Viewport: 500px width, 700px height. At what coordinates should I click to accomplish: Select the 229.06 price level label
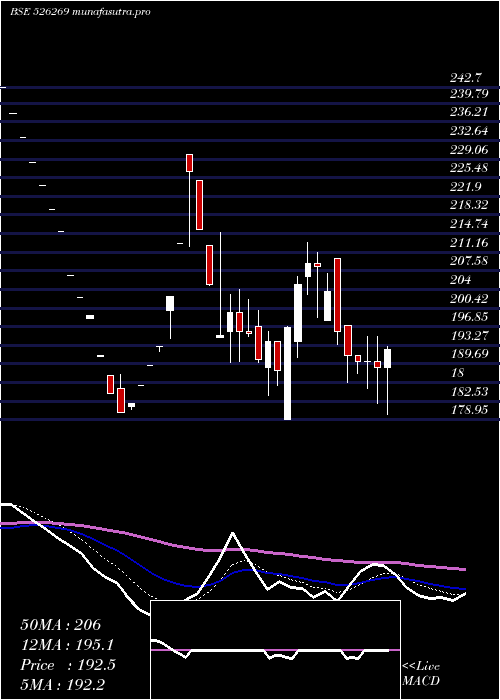[469, 149]
